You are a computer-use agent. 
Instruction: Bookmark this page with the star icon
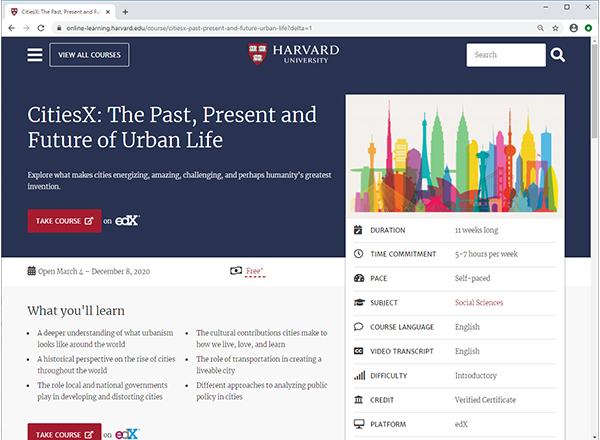(555, 28)
